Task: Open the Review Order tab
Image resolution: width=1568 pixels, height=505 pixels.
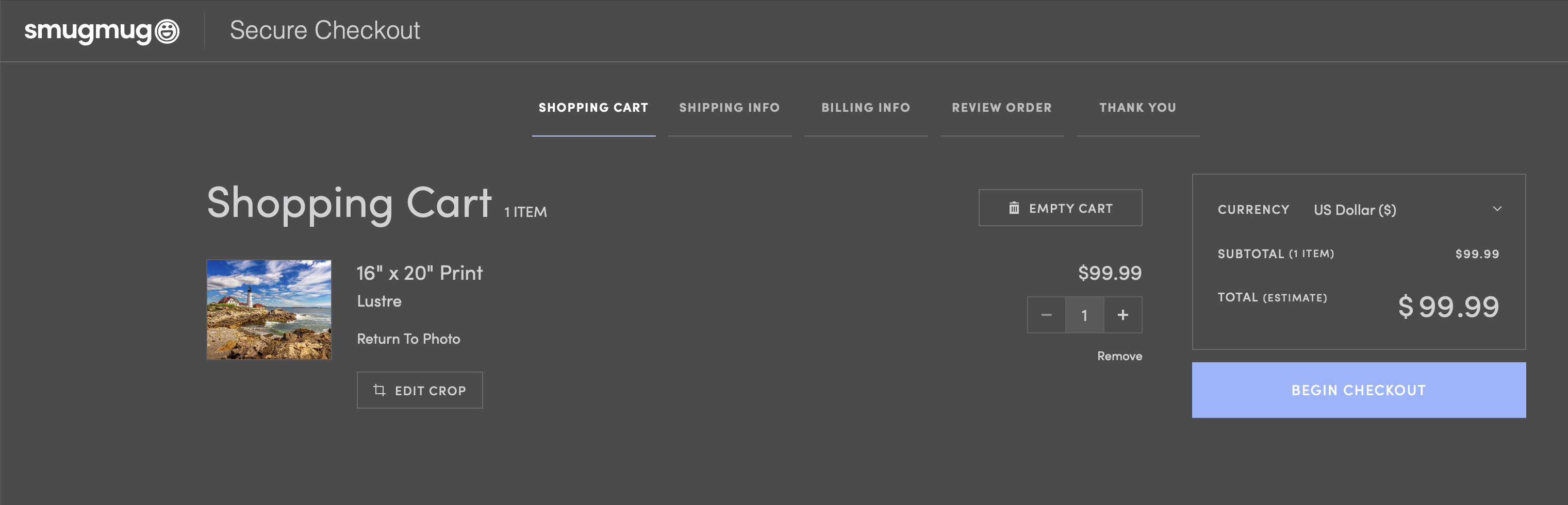Action: 1001,108
